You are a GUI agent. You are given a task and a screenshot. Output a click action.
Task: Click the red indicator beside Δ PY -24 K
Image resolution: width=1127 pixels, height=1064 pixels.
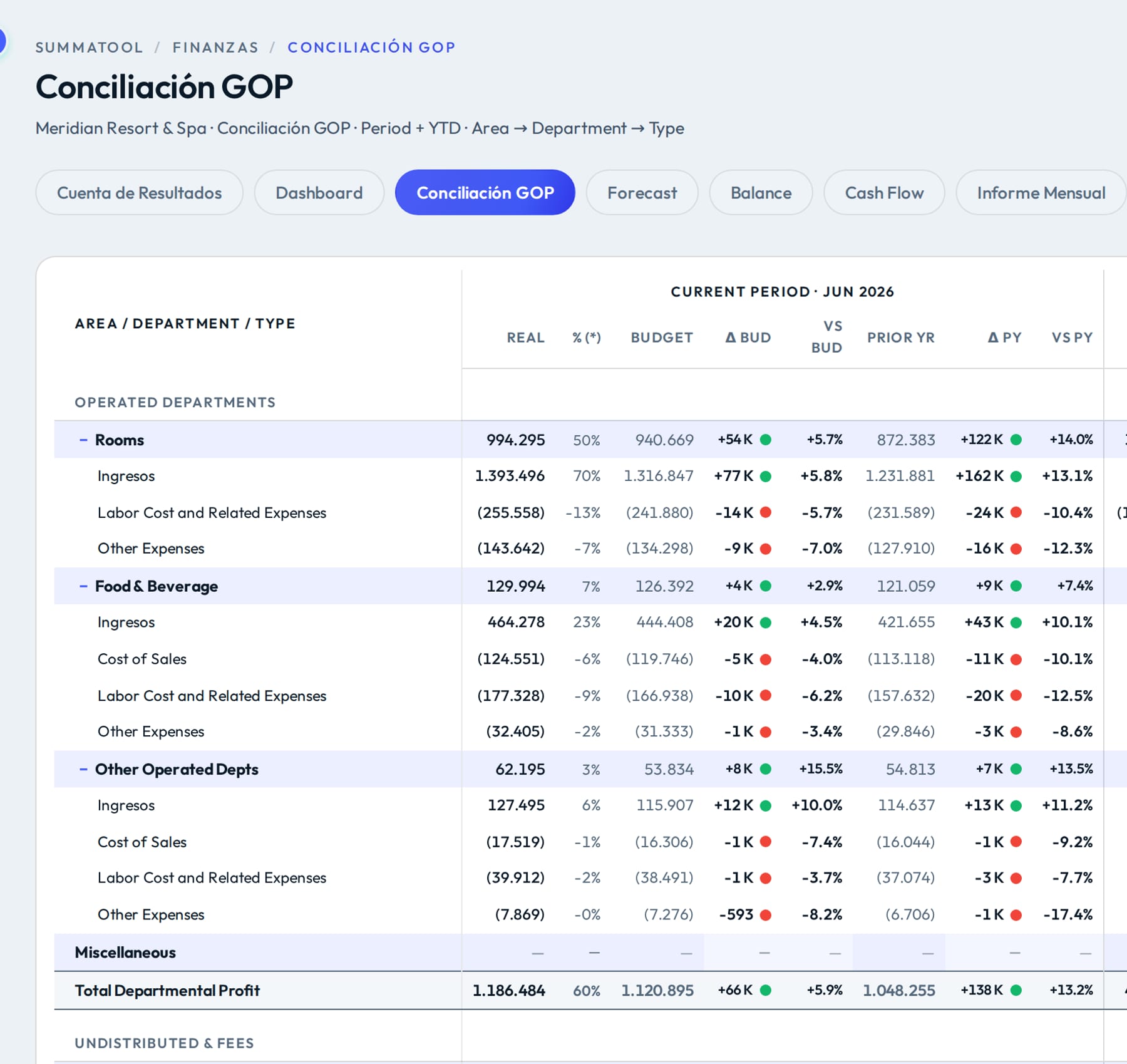(x=1016, y=512)
